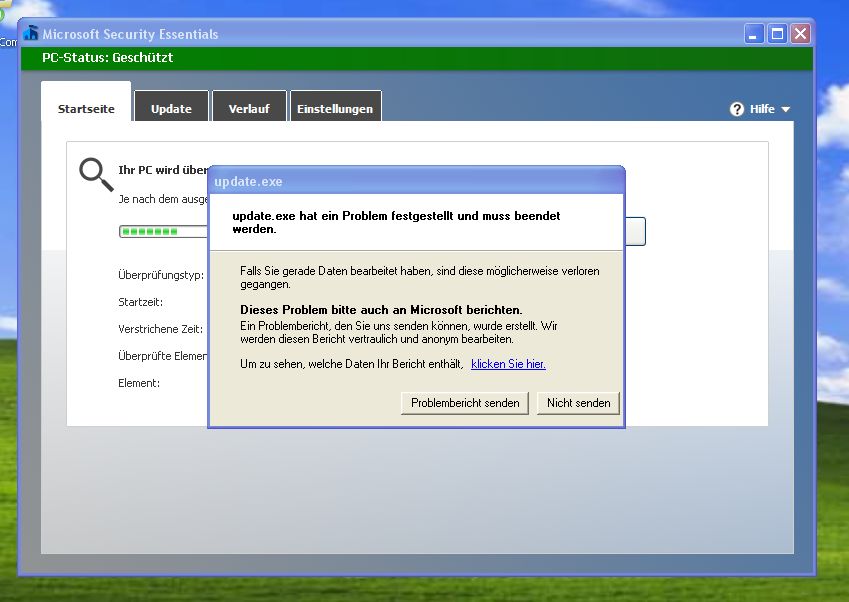Click the Hilfe question mark icon

point(737,109)
